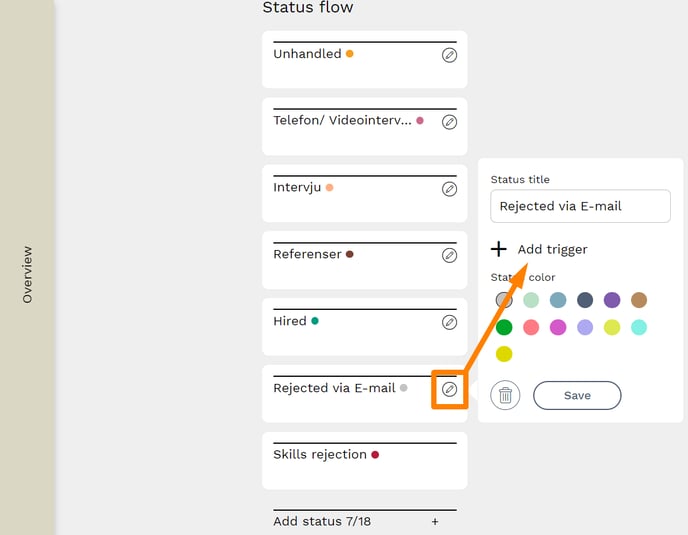Select the gray color swatch
This screenshot has height=535, width=688.
[504, 300]
